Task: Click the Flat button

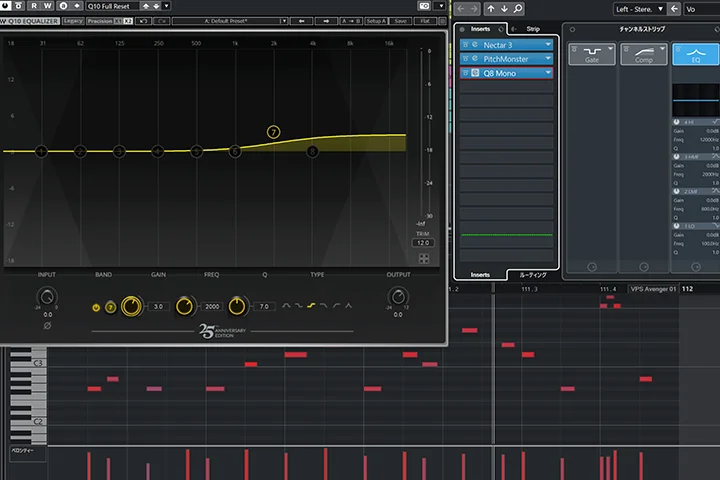Action: coord(425,21)
